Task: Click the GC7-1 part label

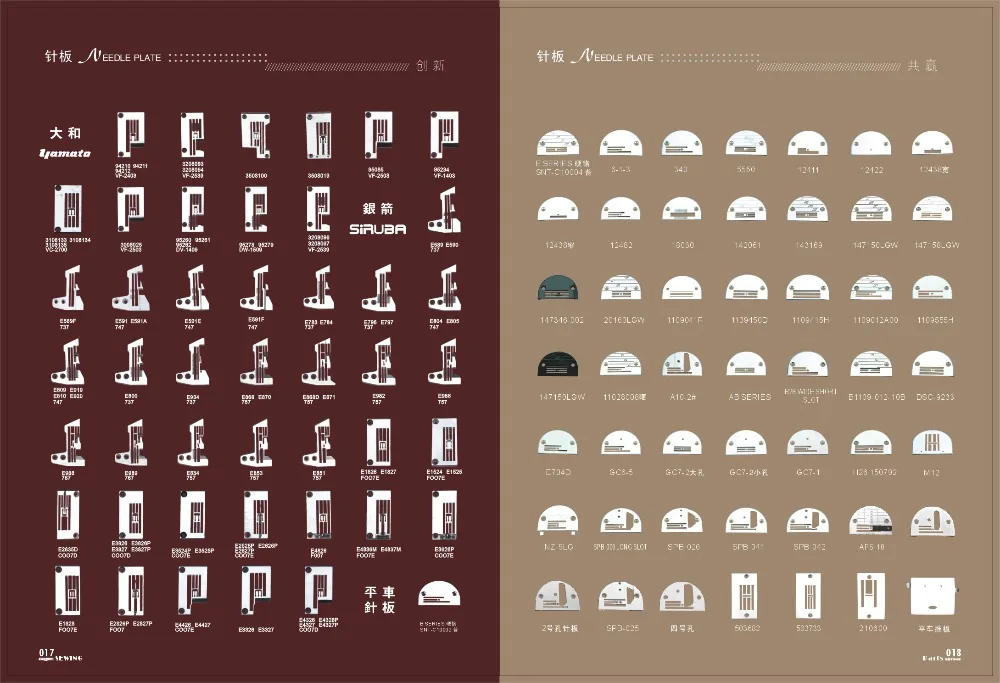Action: [808, 473]
